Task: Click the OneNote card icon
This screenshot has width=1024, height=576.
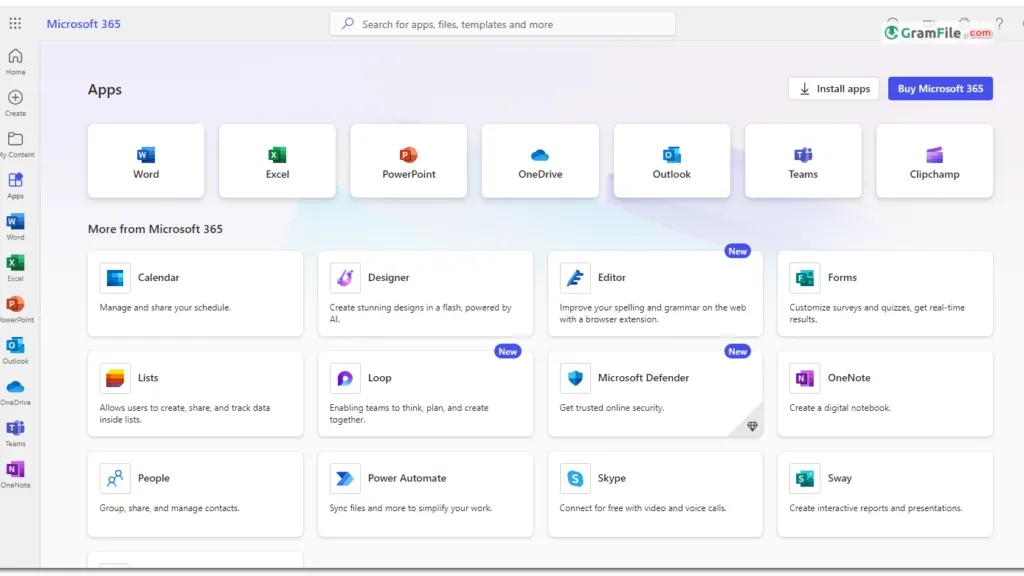Action: pos(805,378)
